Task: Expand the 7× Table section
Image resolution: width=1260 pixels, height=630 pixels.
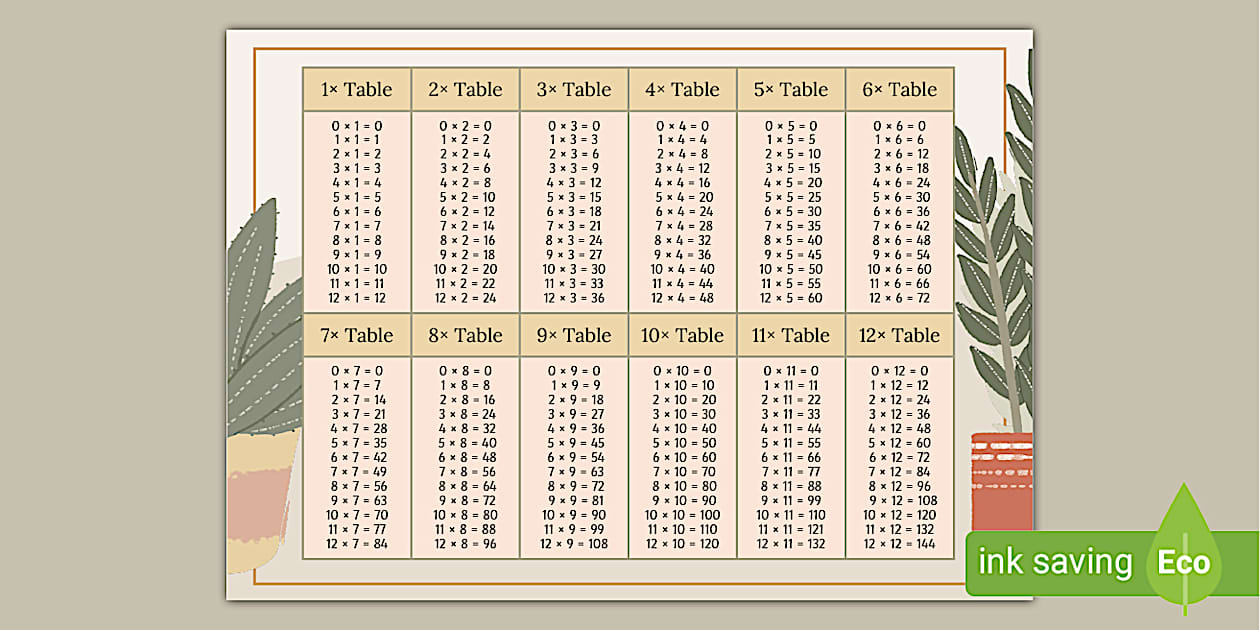Action: (356, 335)
